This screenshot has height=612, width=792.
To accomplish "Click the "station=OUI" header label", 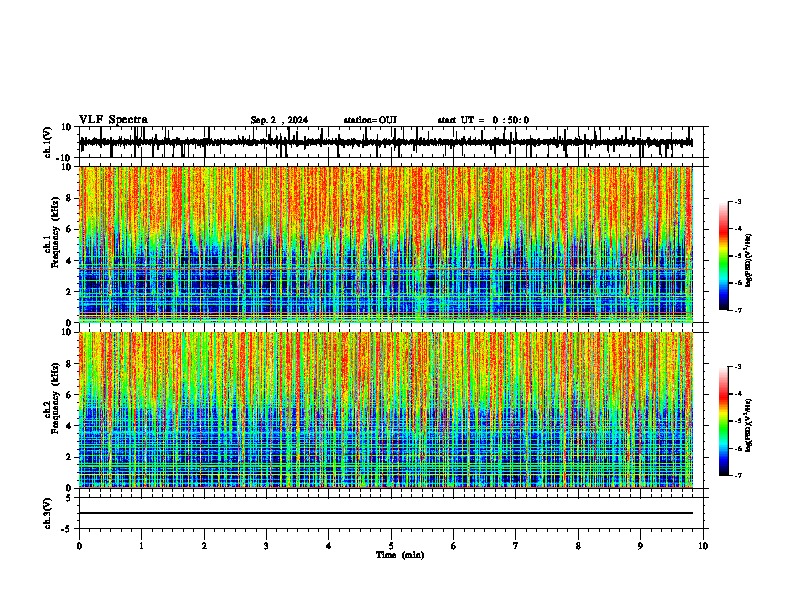I will click(370, 120).
